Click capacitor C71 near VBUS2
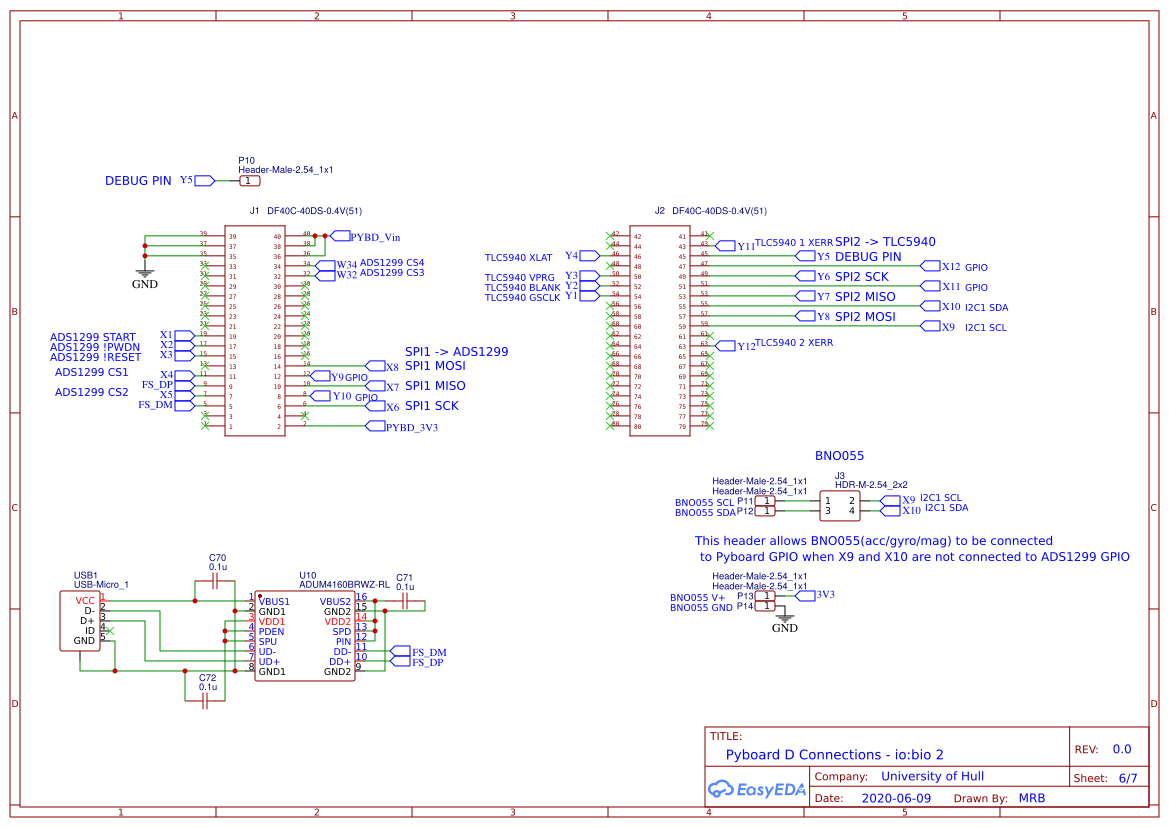The width and height of the screenshot is (1169, 827). click(x=404, y=601)
